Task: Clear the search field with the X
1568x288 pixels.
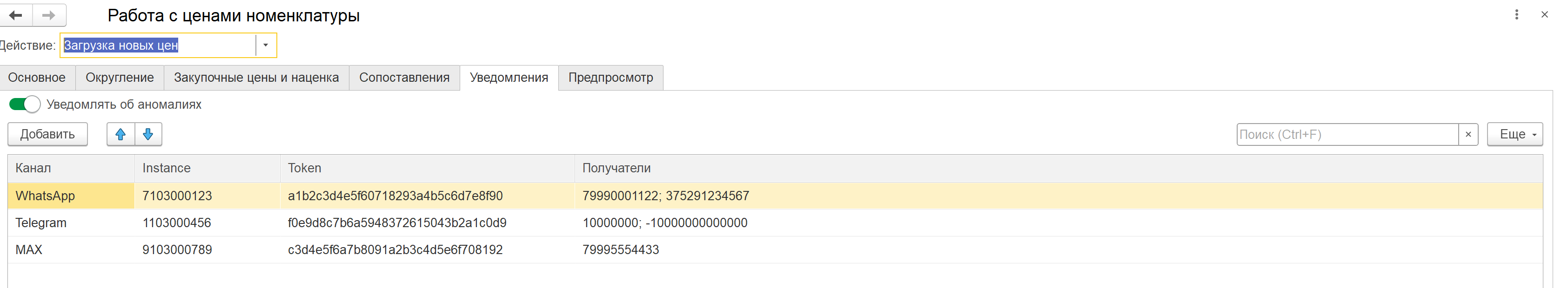Action: click(1467, 134)
